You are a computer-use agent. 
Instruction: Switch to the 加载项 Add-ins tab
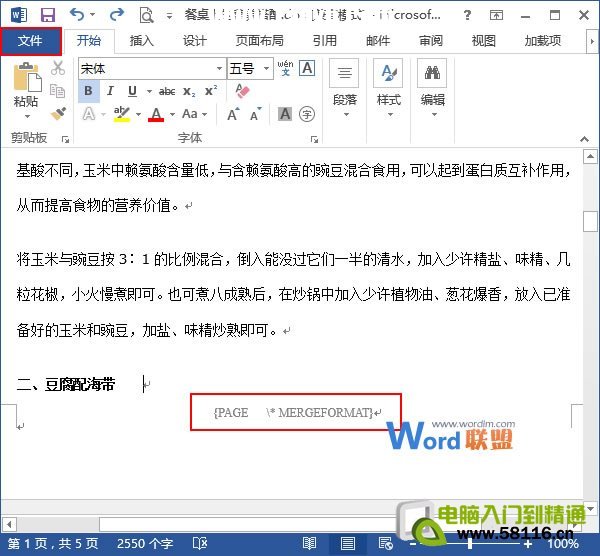click(543, 41)
